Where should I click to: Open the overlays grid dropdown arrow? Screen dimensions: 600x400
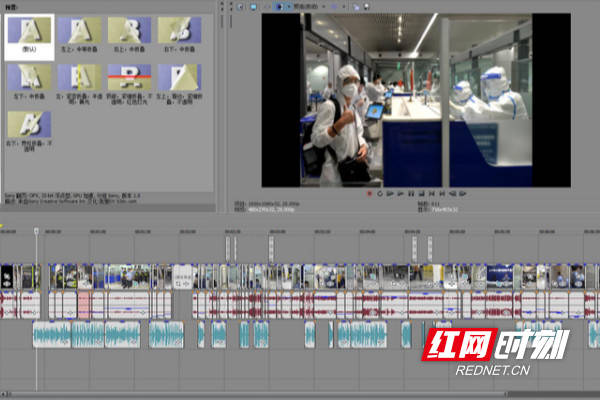[x=344, y=7]
